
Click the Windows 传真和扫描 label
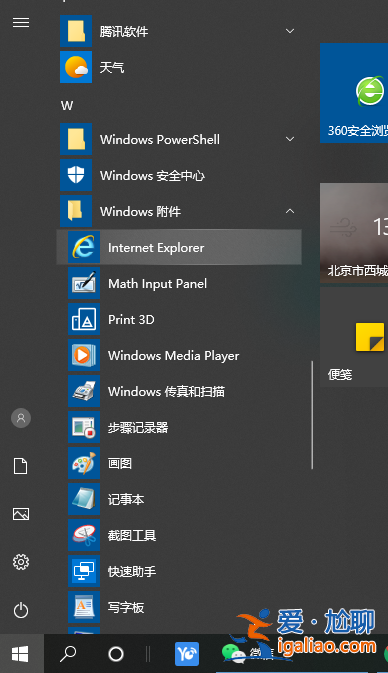[167, 392]
